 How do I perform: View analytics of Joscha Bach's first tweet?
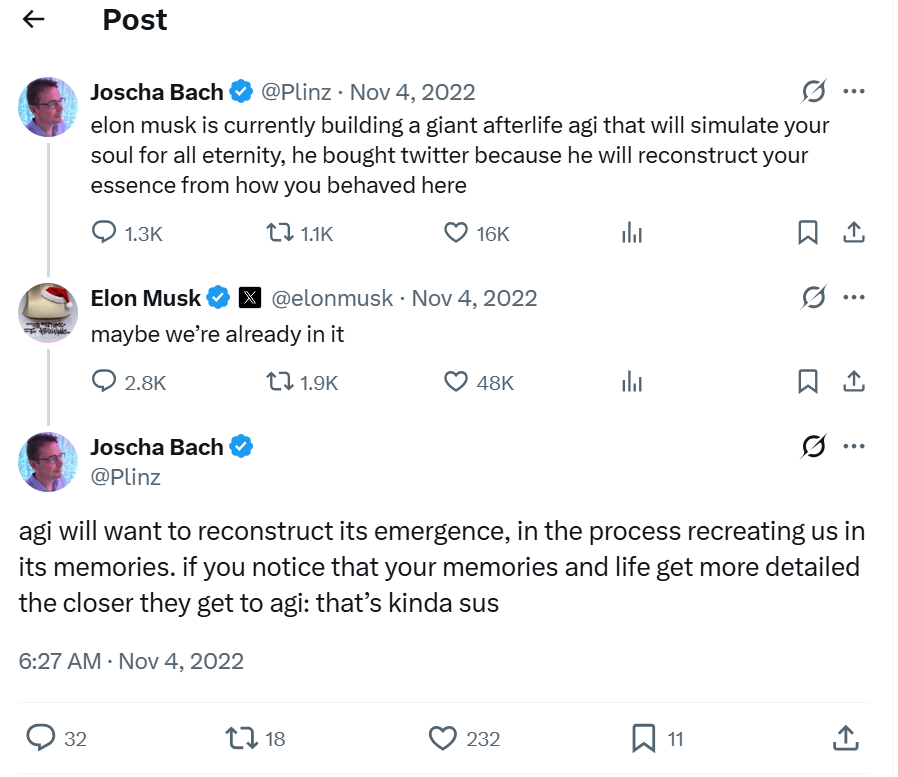tap(632, 233)
